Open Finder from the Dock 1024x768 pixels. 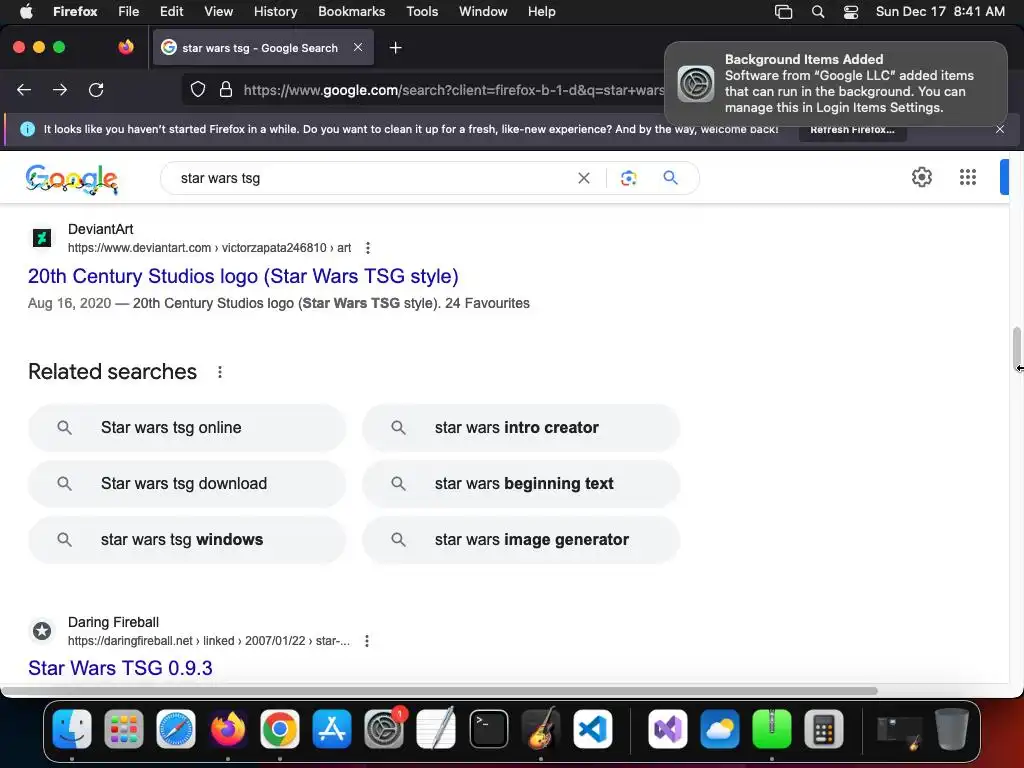(72, 729)
